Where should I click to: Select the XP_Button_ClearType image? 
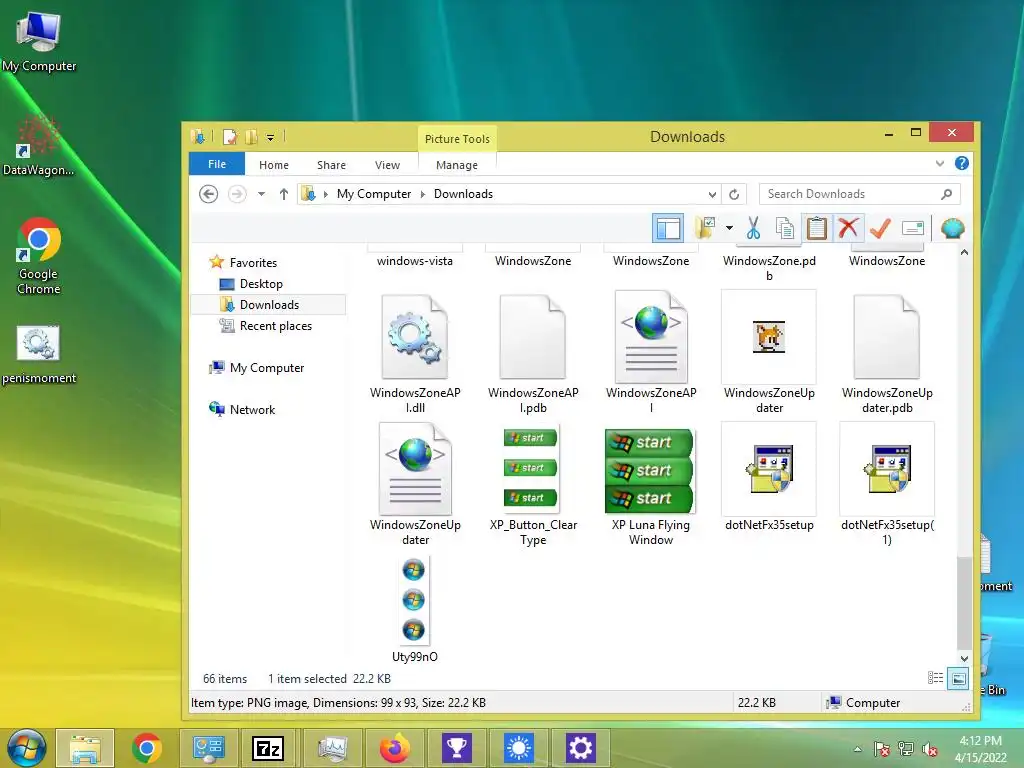(x=533, y=485)
